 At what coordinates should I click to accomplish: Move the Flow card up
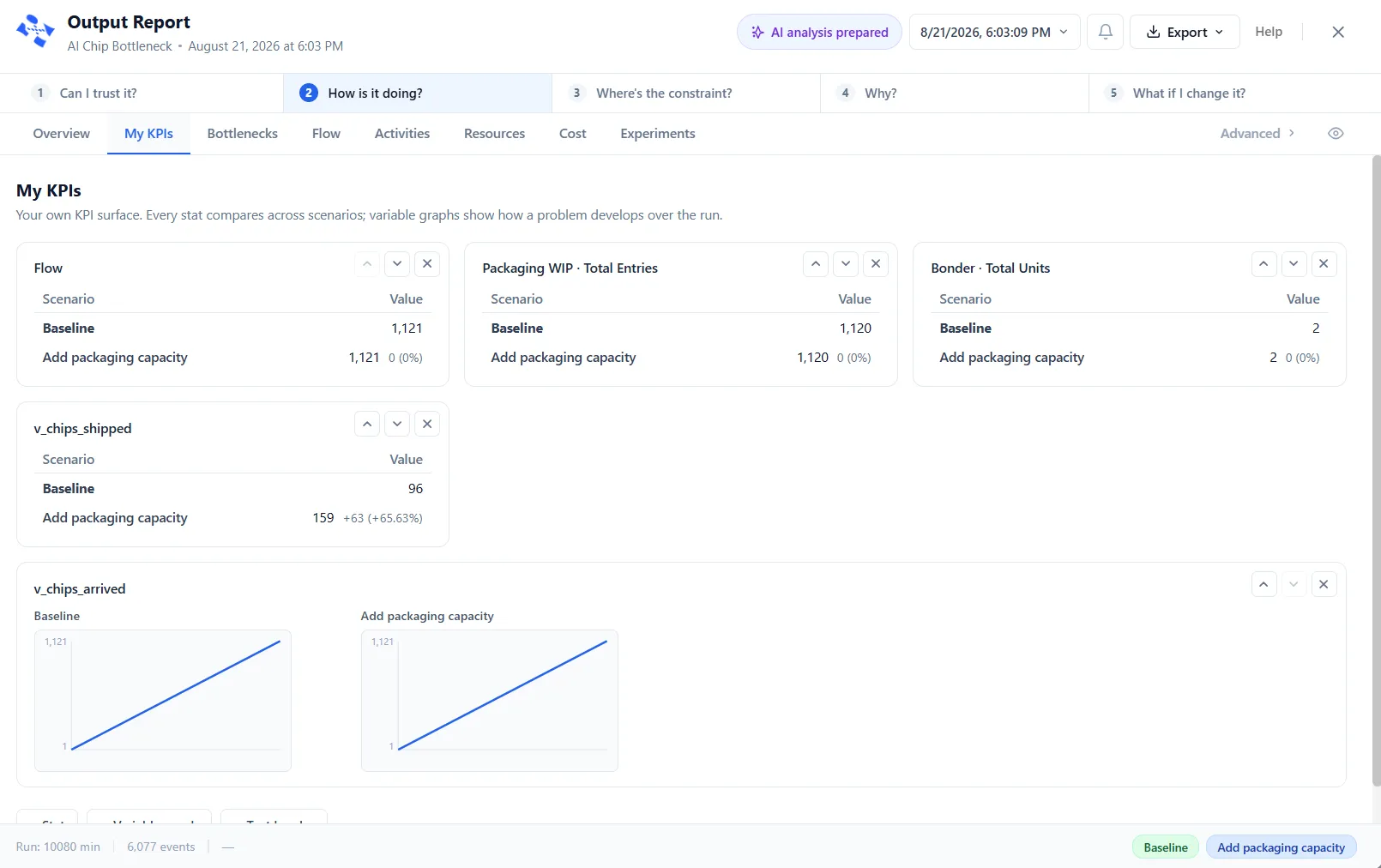coord(367,263)
